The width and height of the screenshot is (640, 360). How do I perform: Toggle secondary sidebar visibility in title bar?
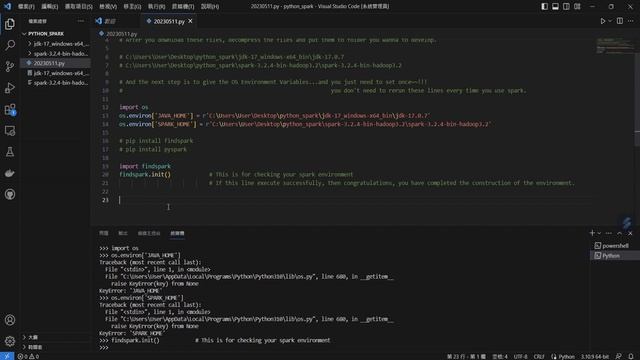point(566,7)
